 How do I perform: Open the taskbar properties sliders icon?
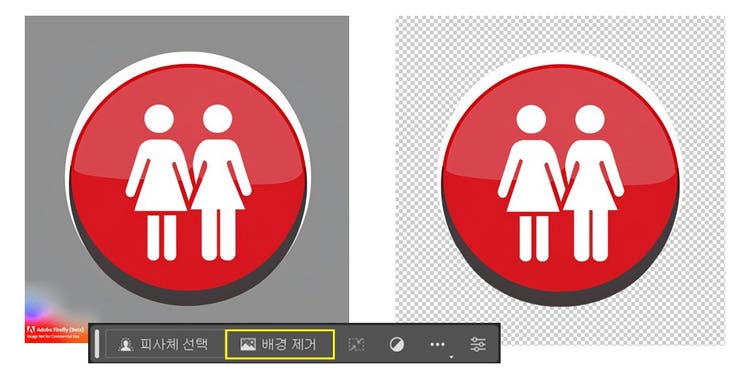(478, 344)
